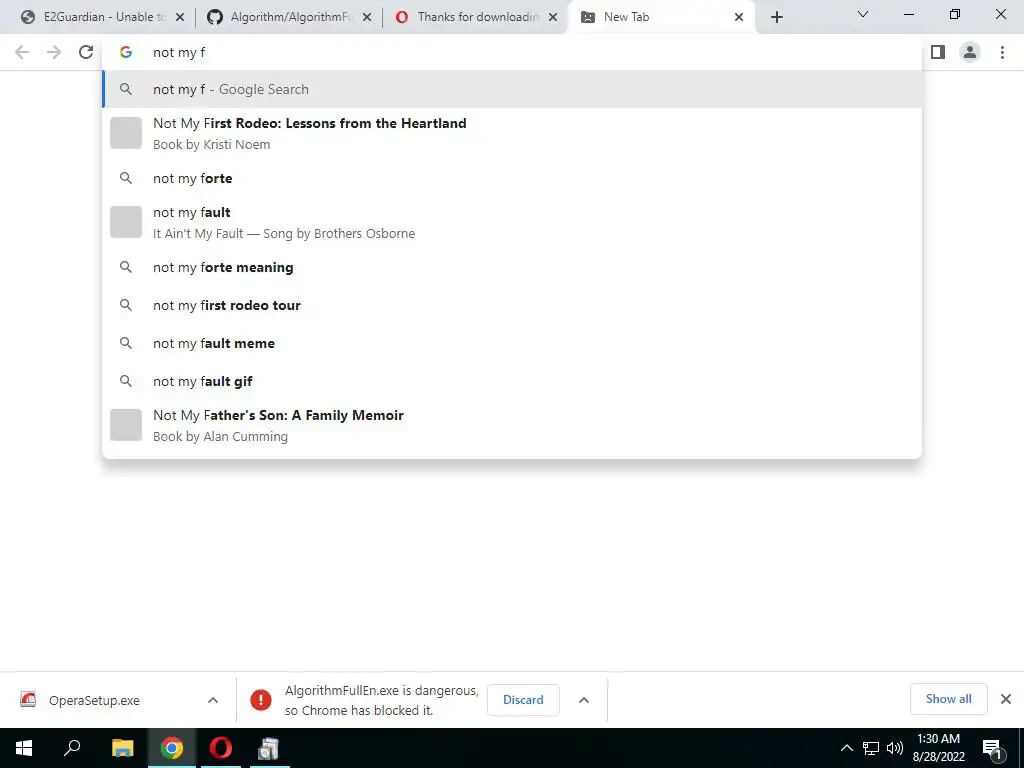Close the Algorithm GitHub tab
Viewport: 1024px width, 768px height.
pos(367,18)
